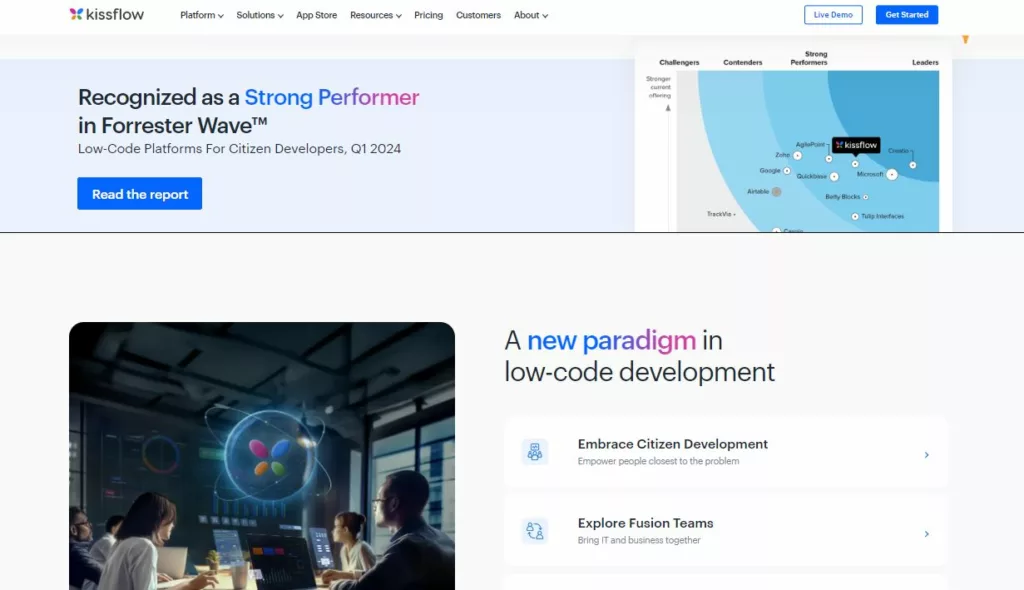1024x590 pixels.
Task: Click the 'Challengers' column label on chart
Action: [x=679, y=63]
